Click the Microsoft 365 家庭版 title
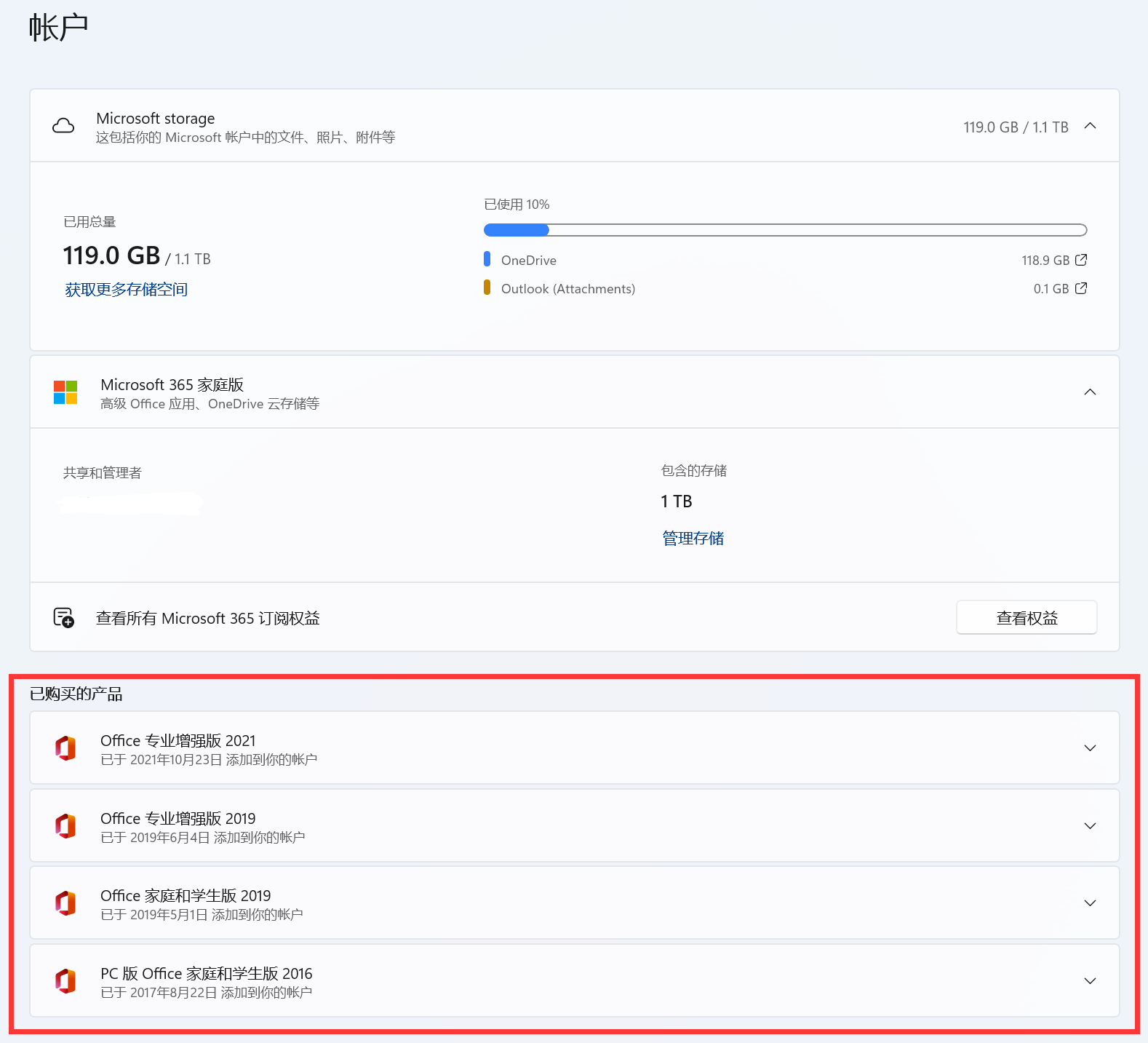Viewport: 1148px width, 1043px height. [172, 384]
